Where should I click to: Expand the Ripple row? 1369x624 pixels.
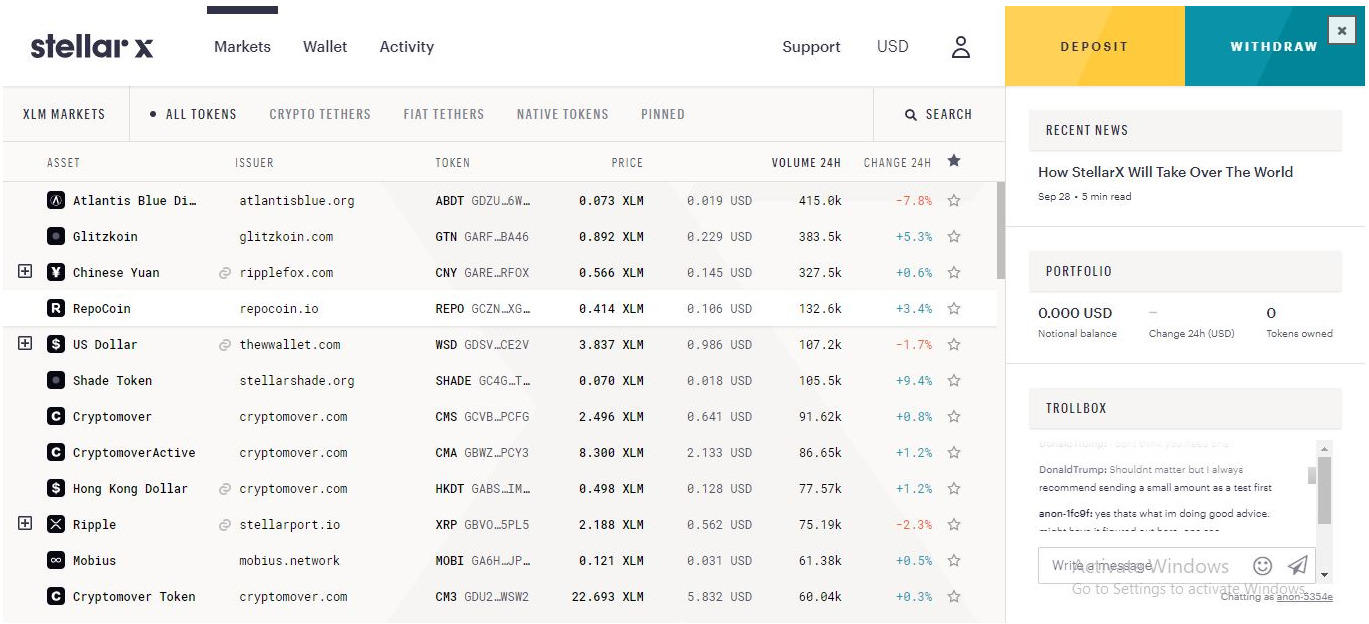[25, 523]
